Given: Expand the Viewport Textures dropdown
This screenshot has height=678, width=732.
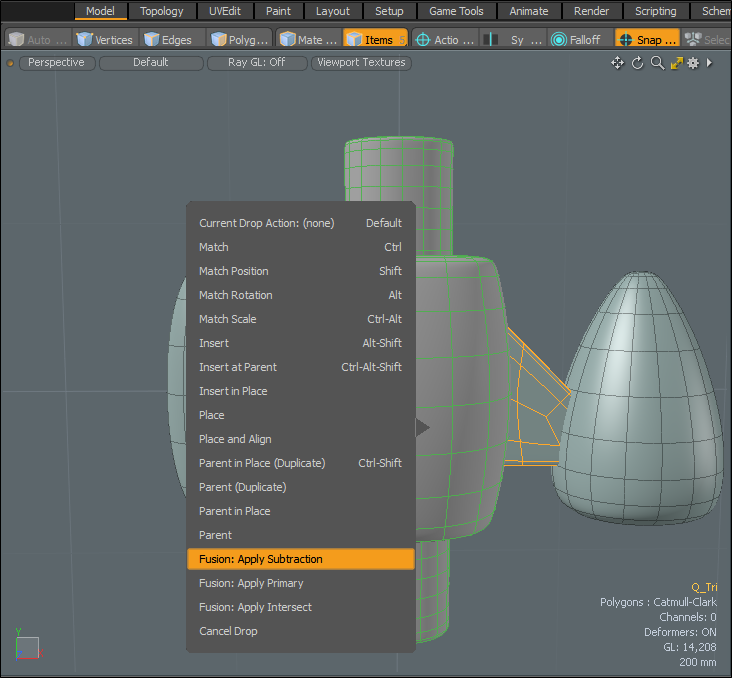Looking at the screenshot, I should [361, 63].
